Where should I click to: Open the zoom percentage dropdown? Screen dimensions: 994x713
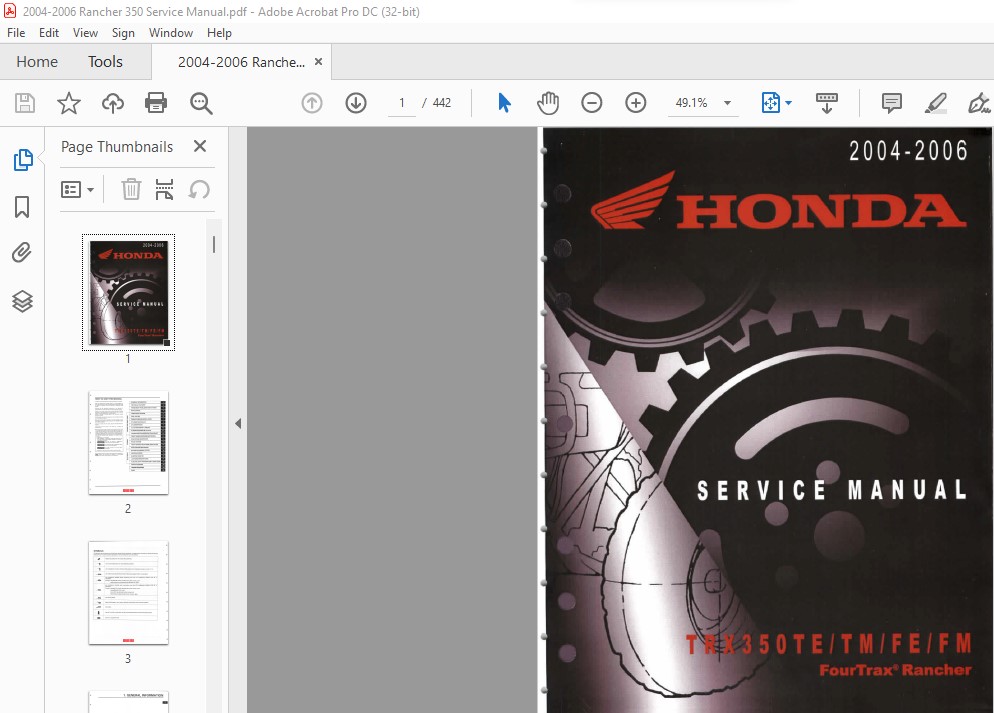tap(728, 103)
